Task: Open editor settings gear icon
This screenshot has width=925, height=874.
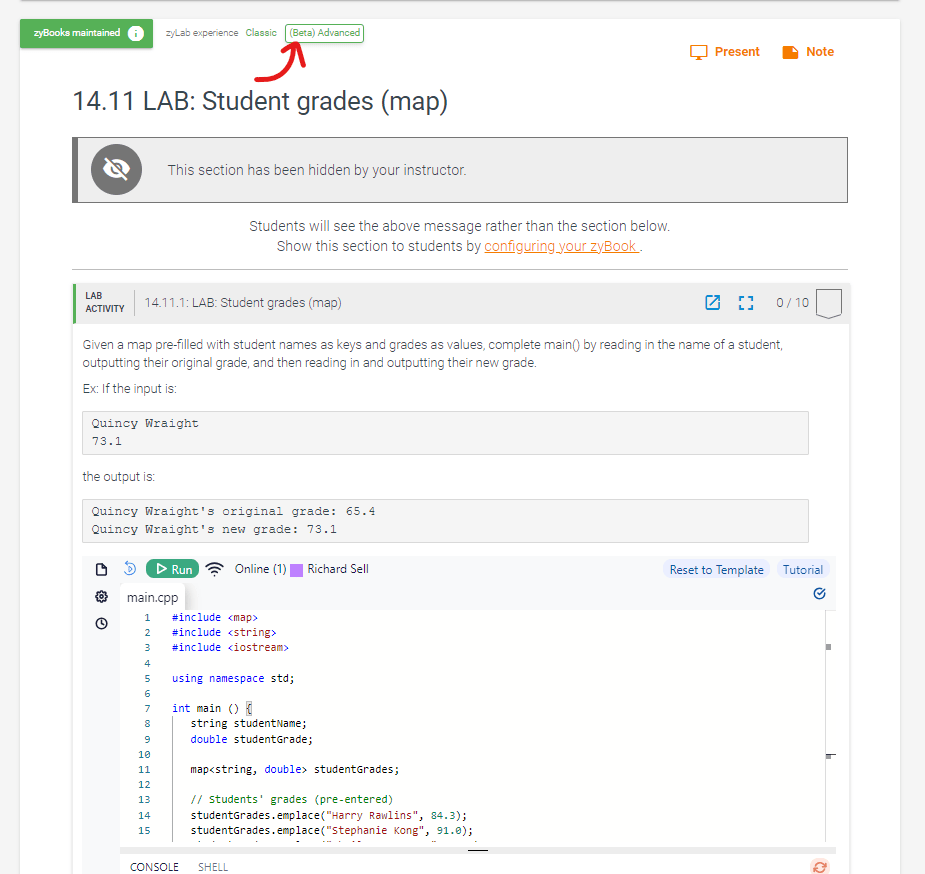Action: (x=101, y=596)
